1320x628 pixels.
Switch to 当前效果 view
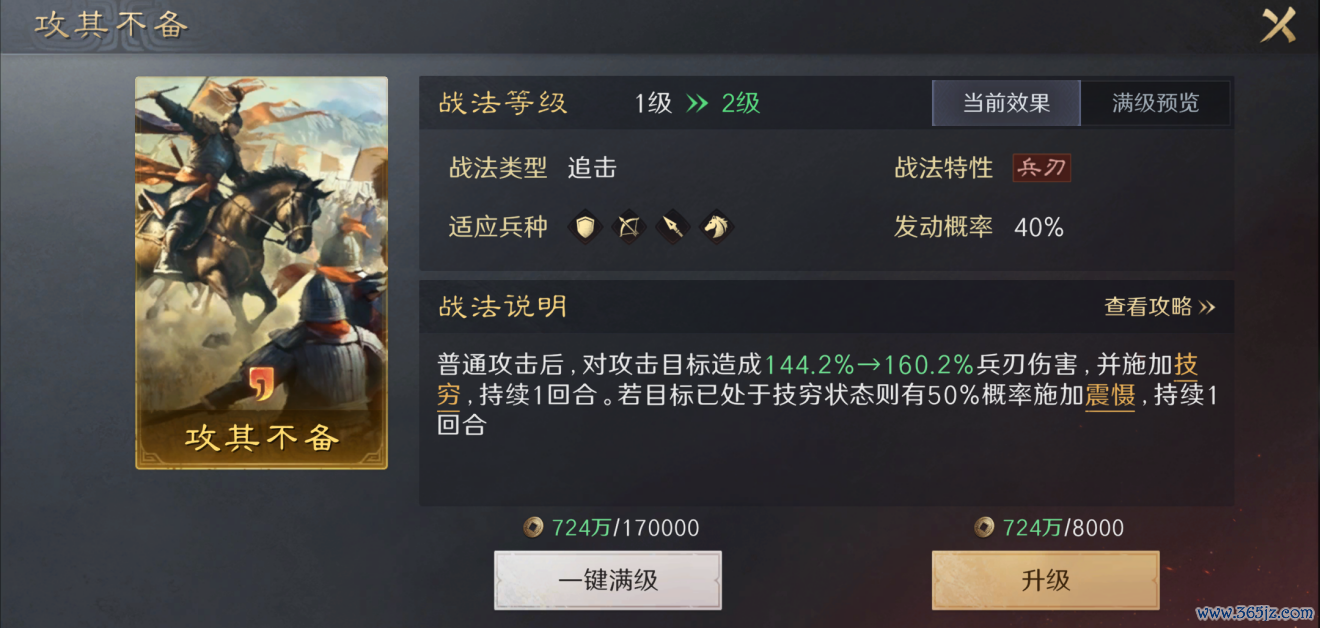pos(1006,103)
